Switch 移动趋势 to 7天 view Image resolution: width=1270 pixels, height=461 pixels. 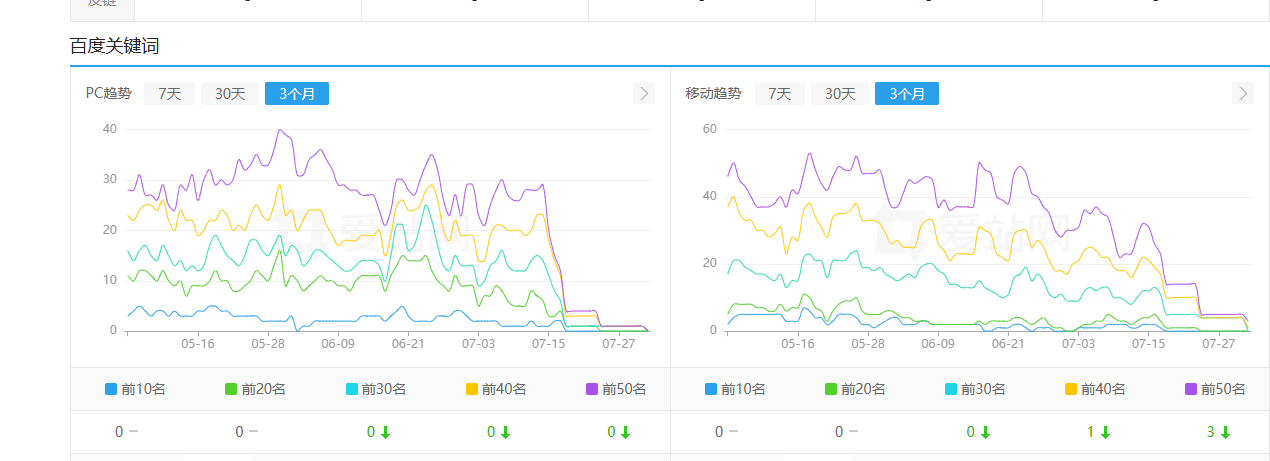(x=779, y=93)
